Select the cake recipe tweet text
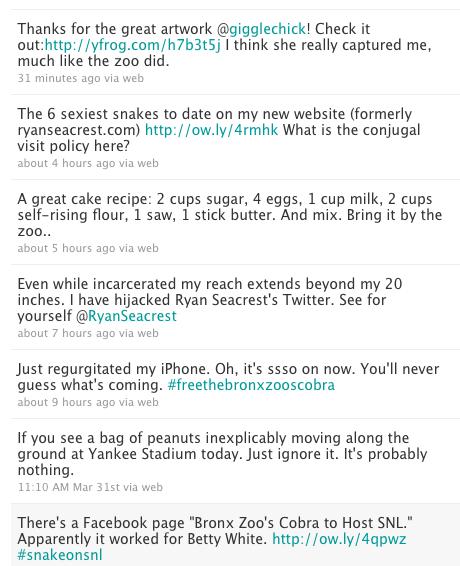 point(230,215)
